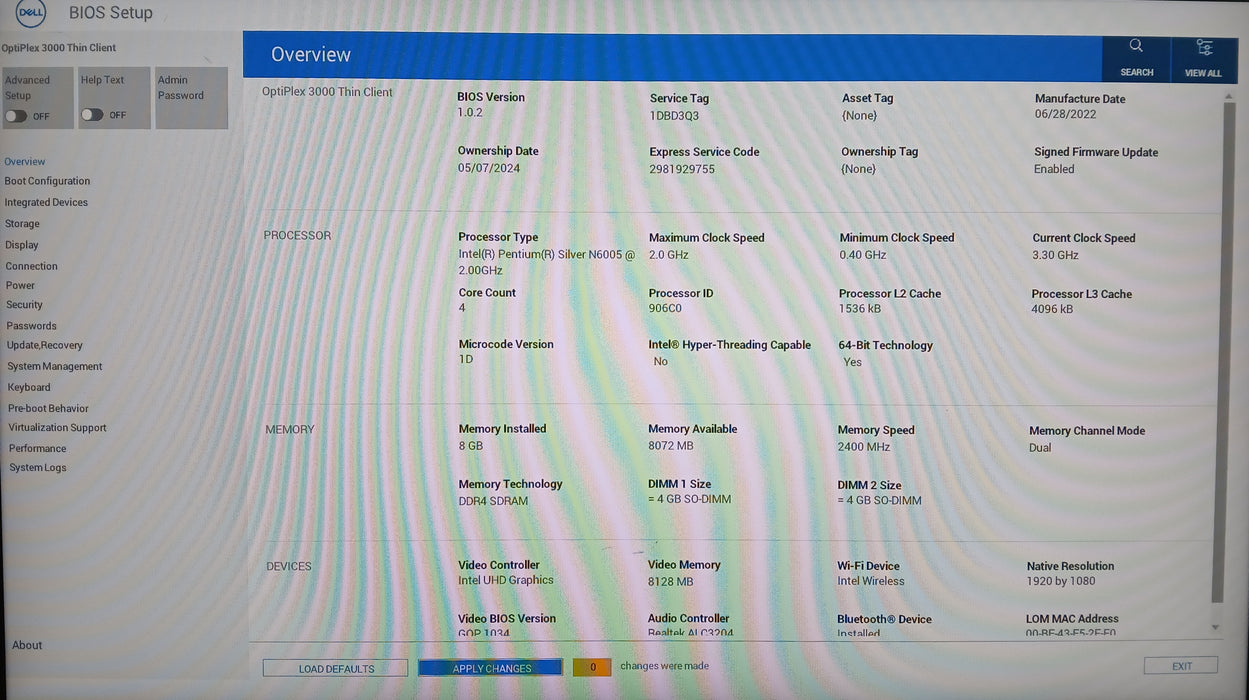Click the Exit button
The height and width of the screenshot is (700, 1249).
pos(1181,666)
